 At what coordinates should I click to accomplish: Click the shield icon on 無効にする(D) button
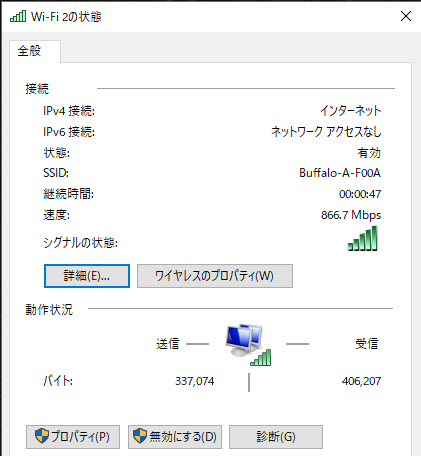coord(140,436)
